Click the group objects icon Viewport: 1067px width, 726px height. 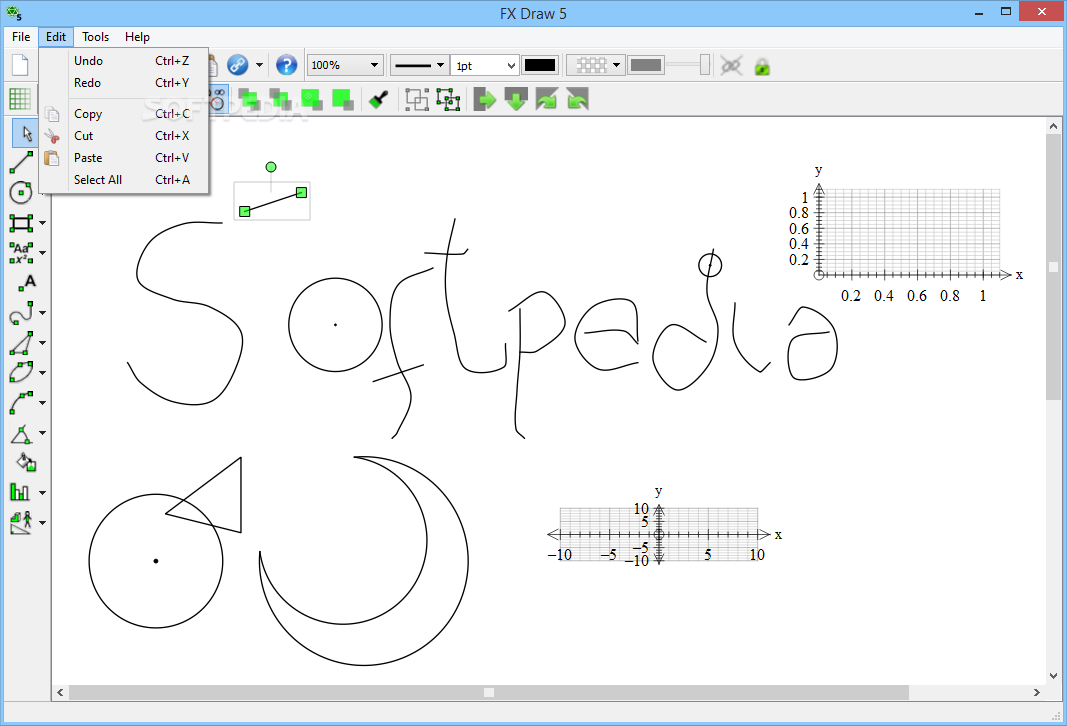pyautogui.click(x=416, y=99)
